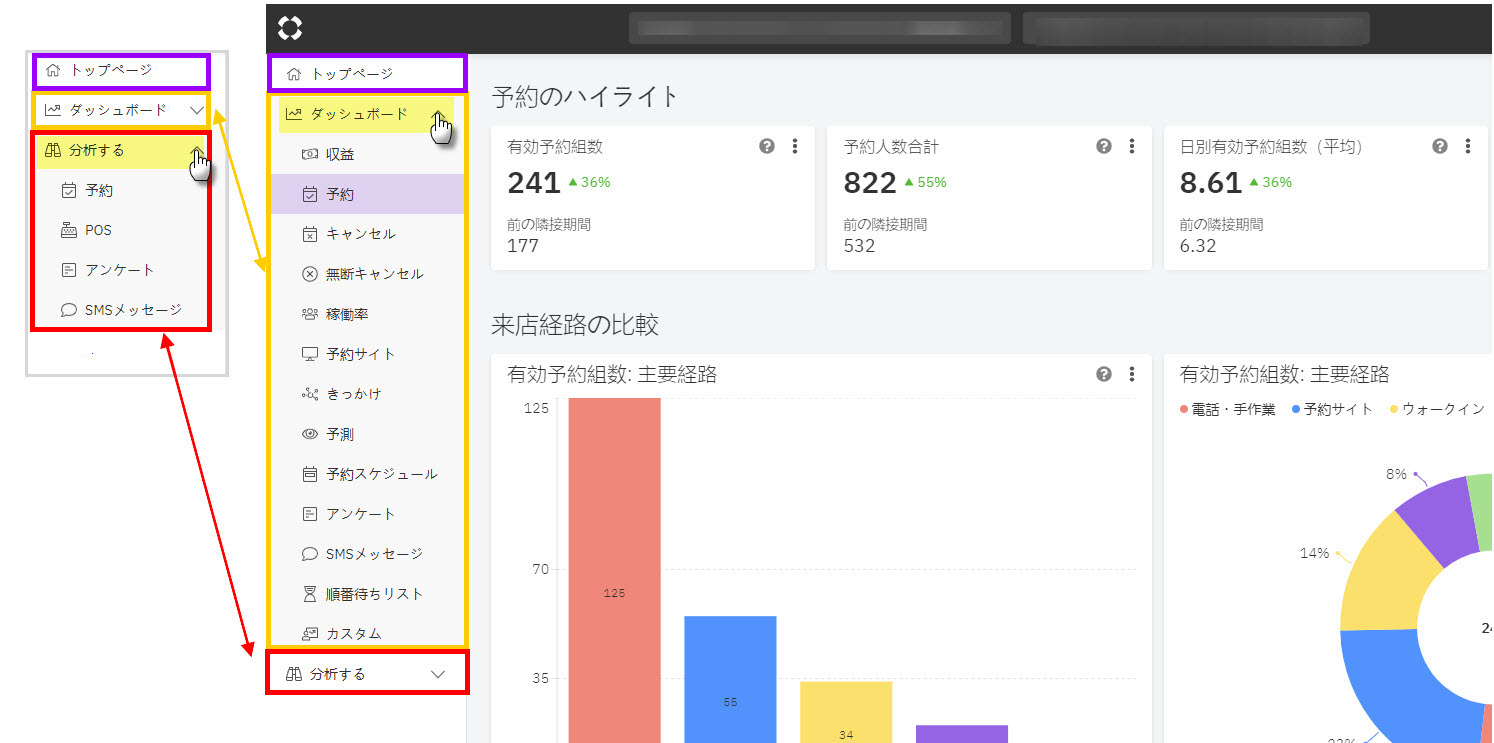Open 日別有効予約組数（平均） card options menu
Image resolution: width=1494 pixels, height=743 pixels.
coord(1468,146)
